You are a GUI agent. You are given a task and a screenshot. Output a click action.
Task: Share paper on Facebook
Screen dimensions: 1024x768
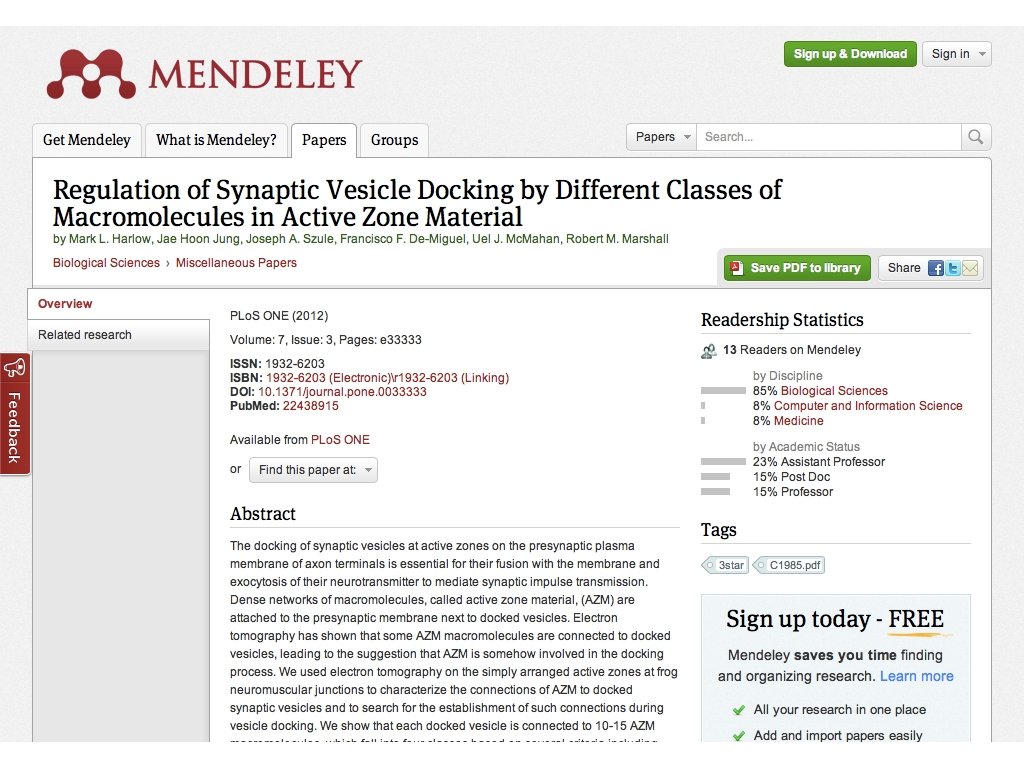click(936, 268)
